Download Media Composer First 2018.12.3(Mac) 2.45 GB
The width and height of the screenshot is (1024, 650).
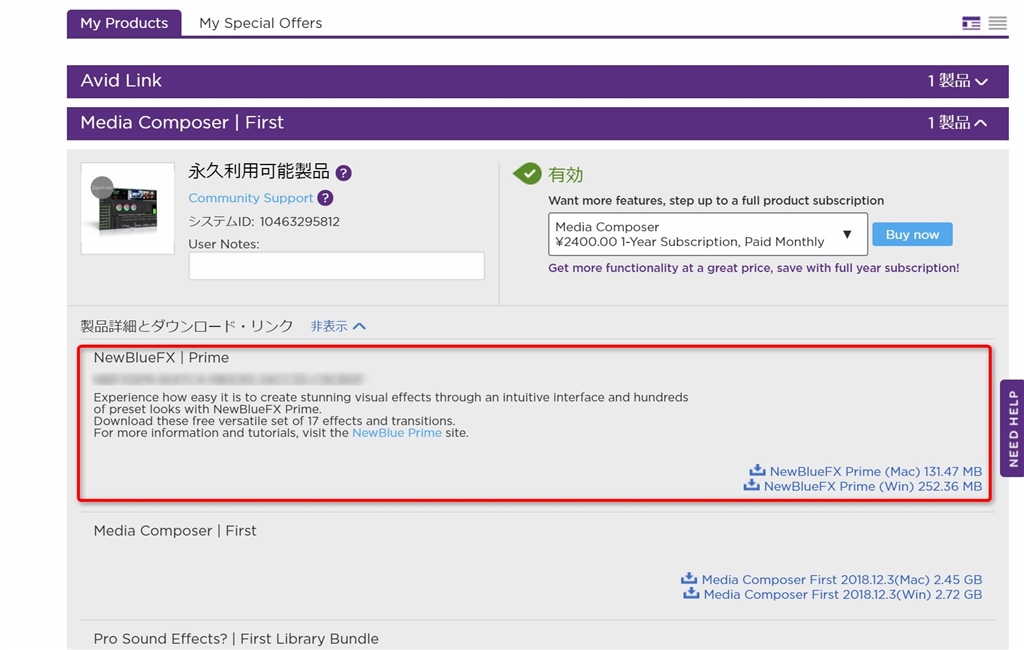842,579
